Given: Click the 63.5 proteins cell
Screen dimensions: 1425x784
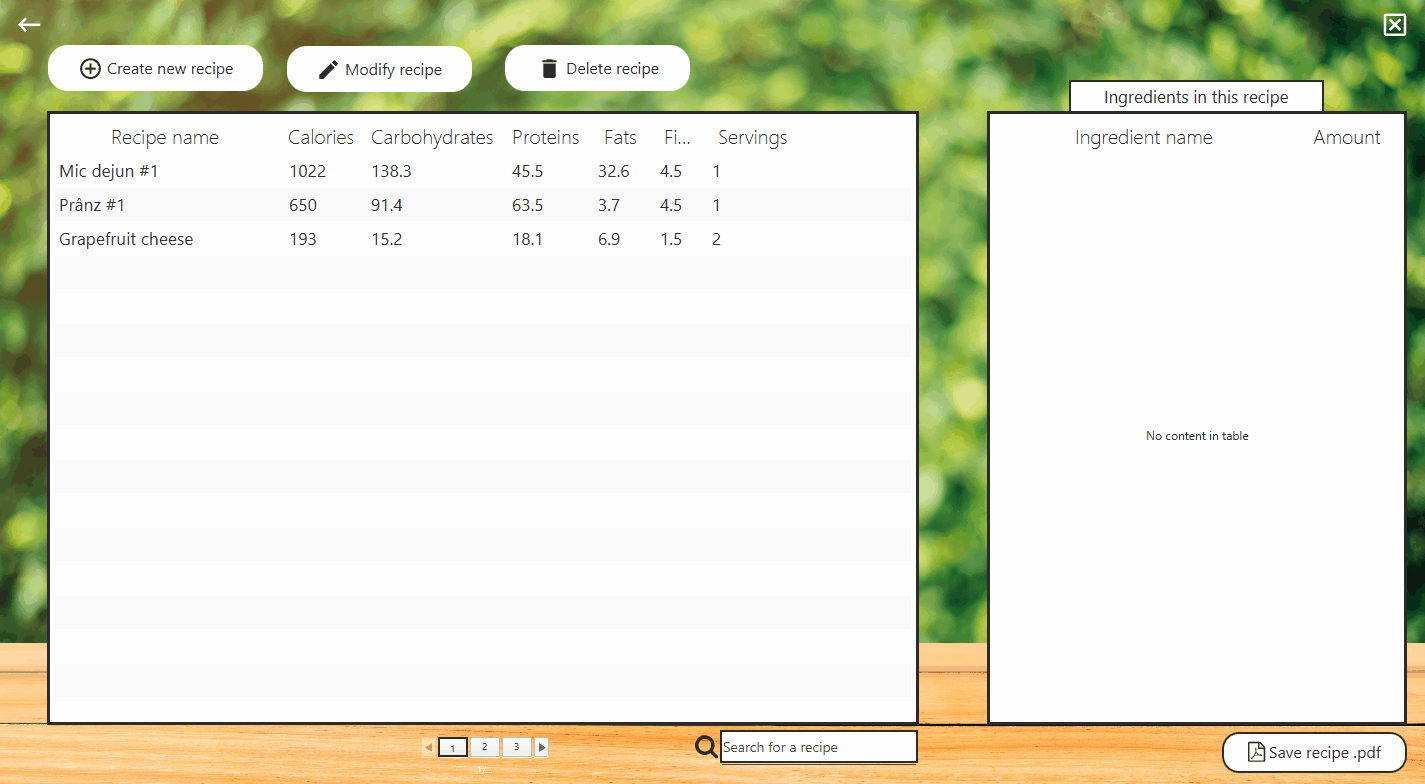Looking at the screenshot, I should (528, 205).
